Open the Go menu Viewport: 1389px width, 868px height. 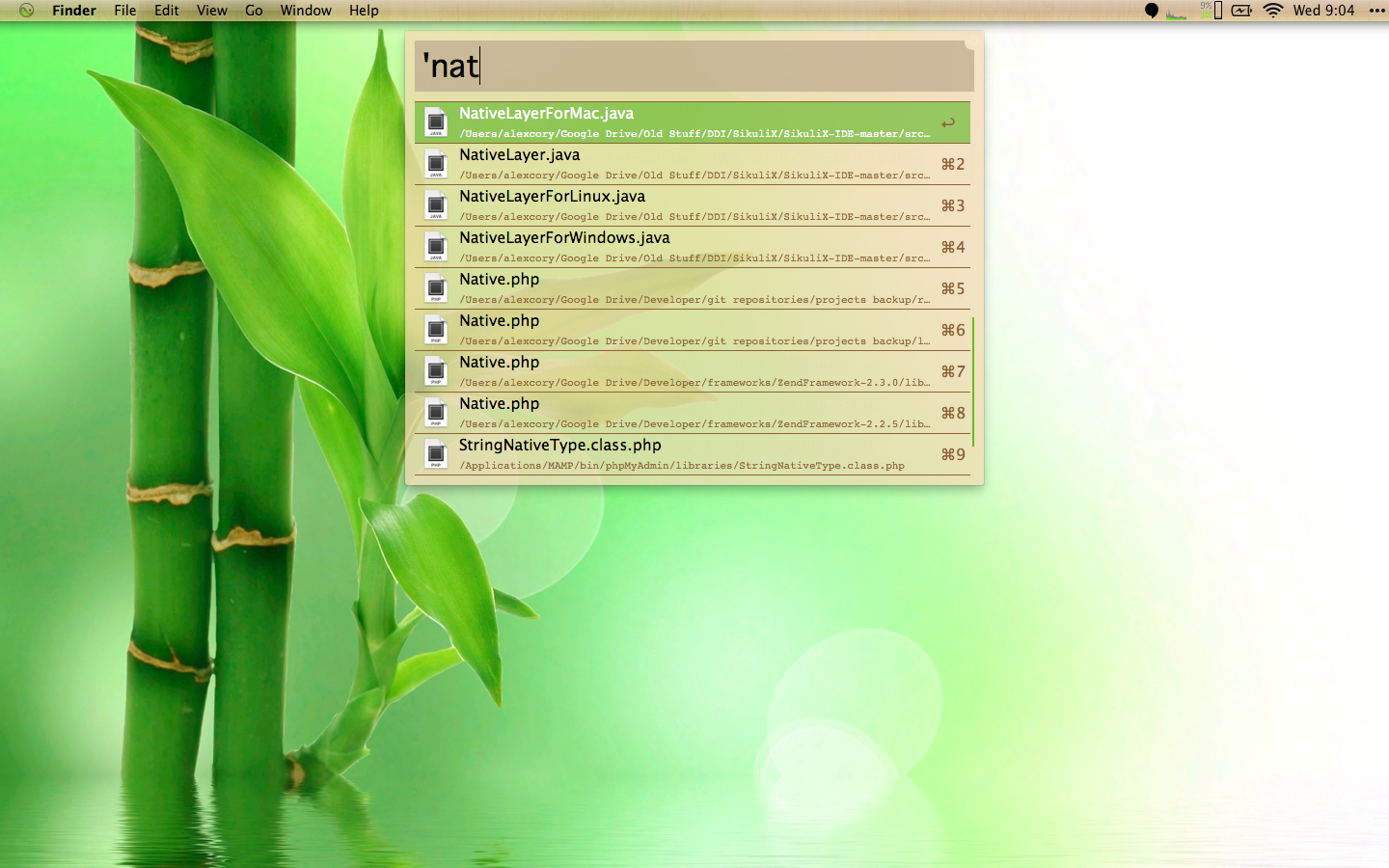point(254,11)
